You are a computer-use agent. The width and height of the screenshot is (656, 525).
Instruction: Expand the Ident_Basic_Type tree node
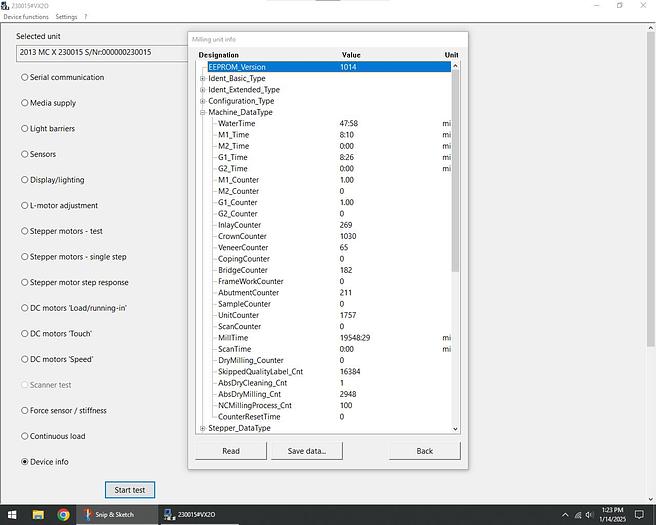pos(203,79)
